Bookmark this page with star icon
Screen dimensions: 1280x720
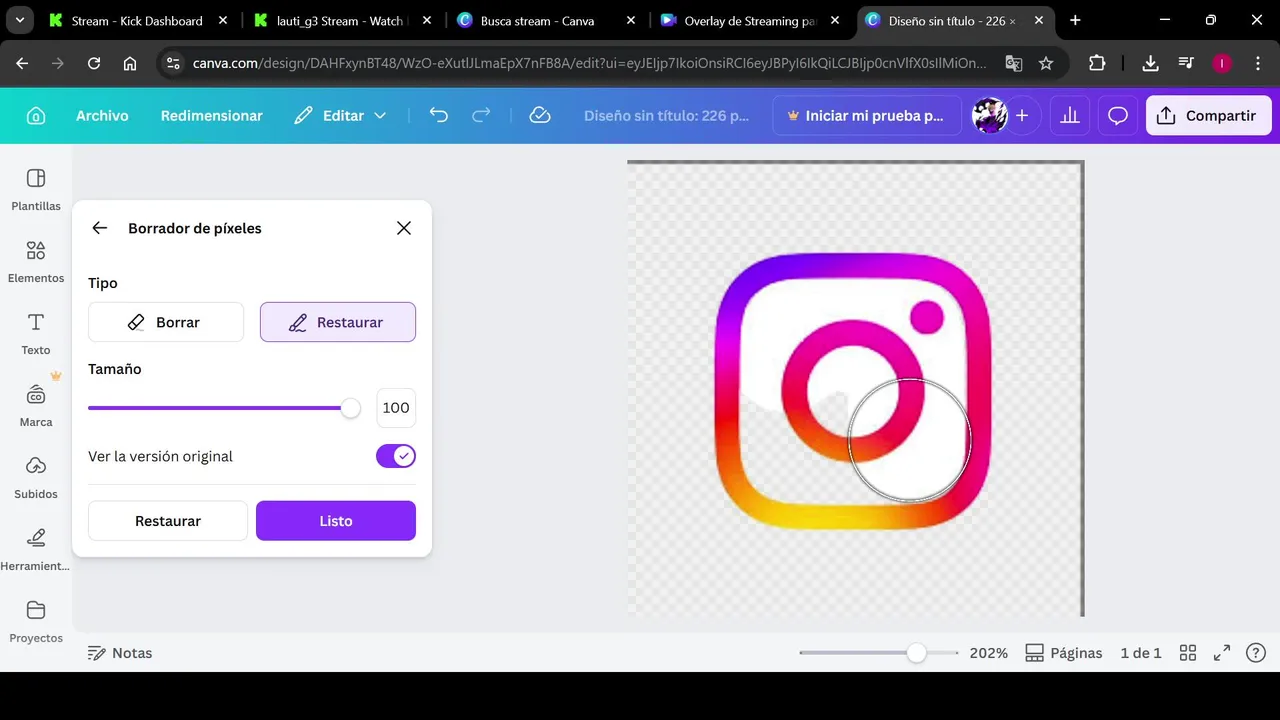[1046, 63]
